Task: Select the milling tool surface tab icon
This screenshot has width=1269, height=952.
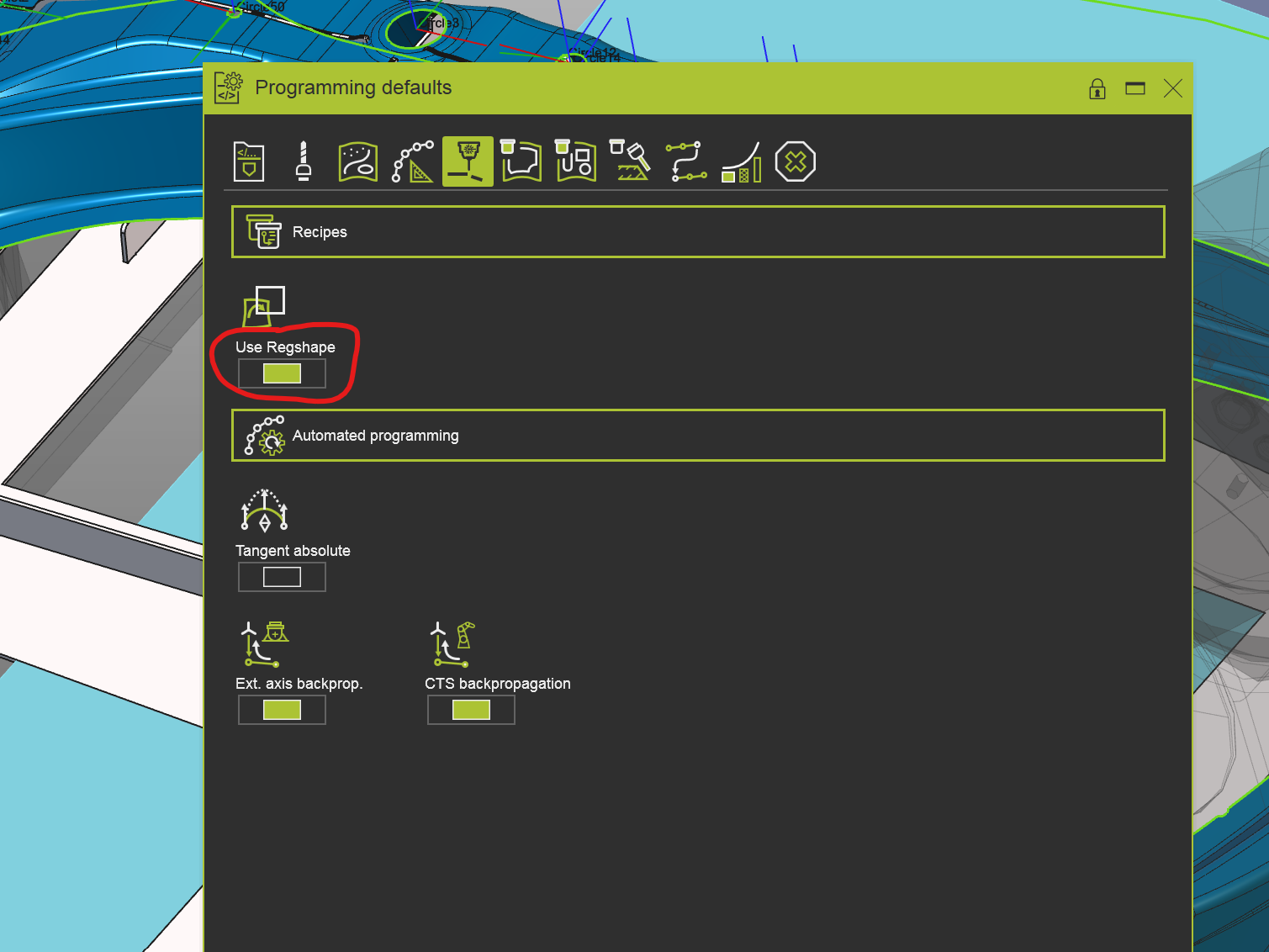Action: point(630,161)
